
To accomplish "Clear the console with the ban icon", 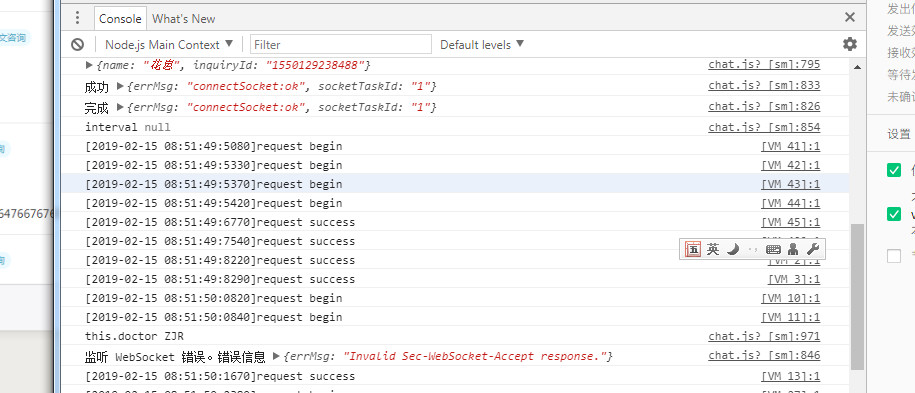I will [78, 44].
